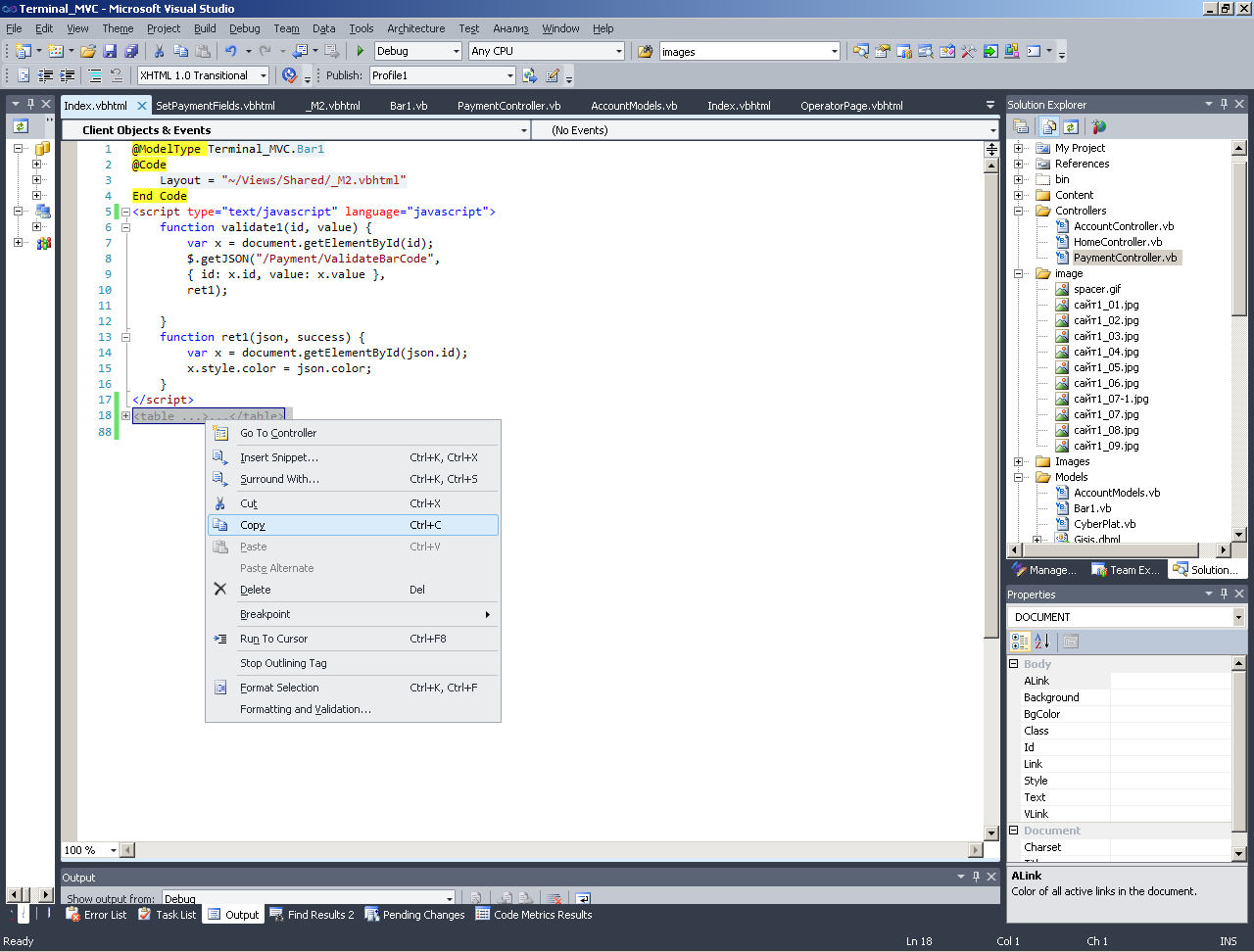Select Go To Controller in context menu
This screenshot has width=1254, height=952.
[x=278, y=433]
